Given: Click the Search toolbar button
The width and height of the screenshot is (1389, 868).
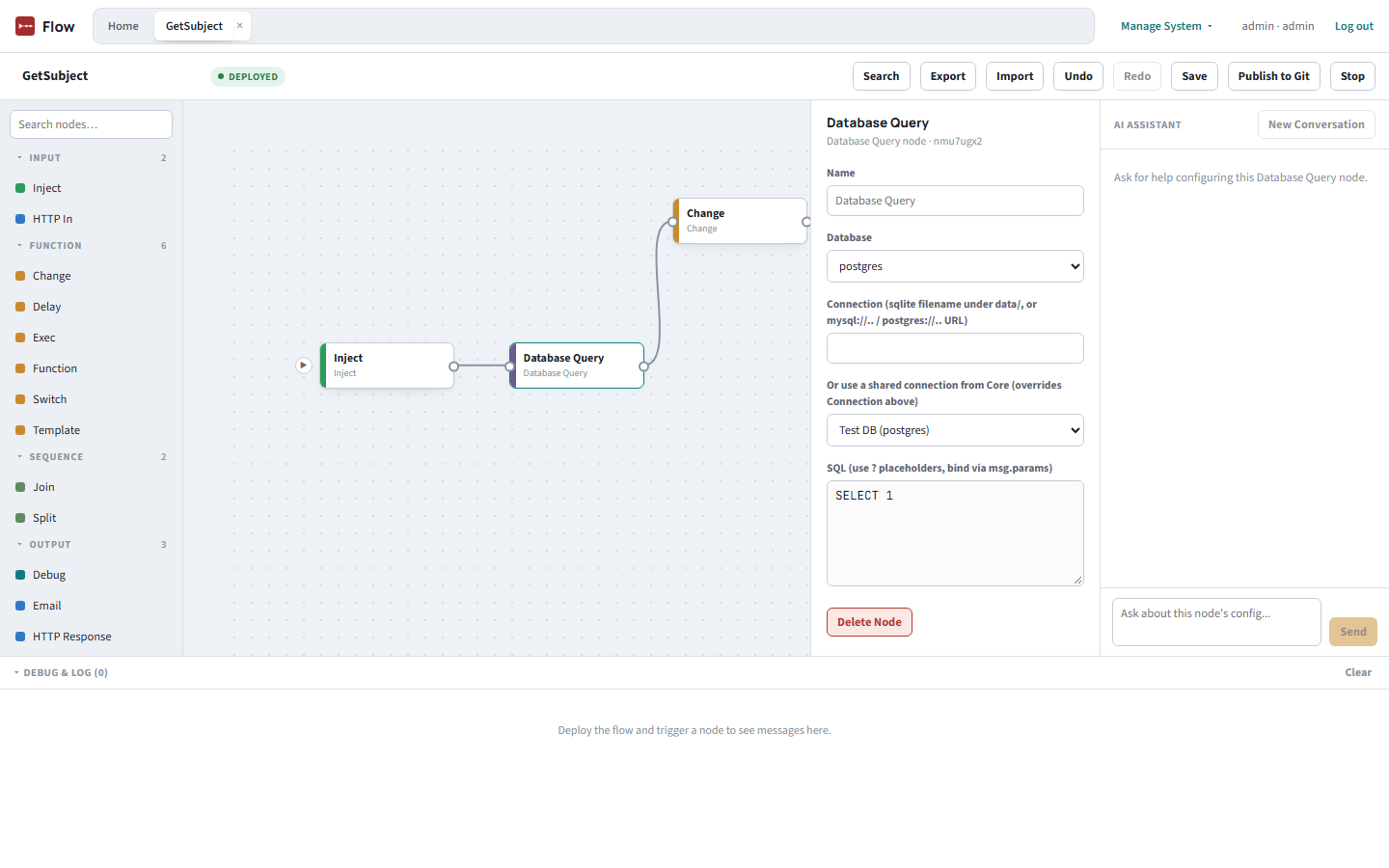Looking at the screenshot, I should (881, 76).
